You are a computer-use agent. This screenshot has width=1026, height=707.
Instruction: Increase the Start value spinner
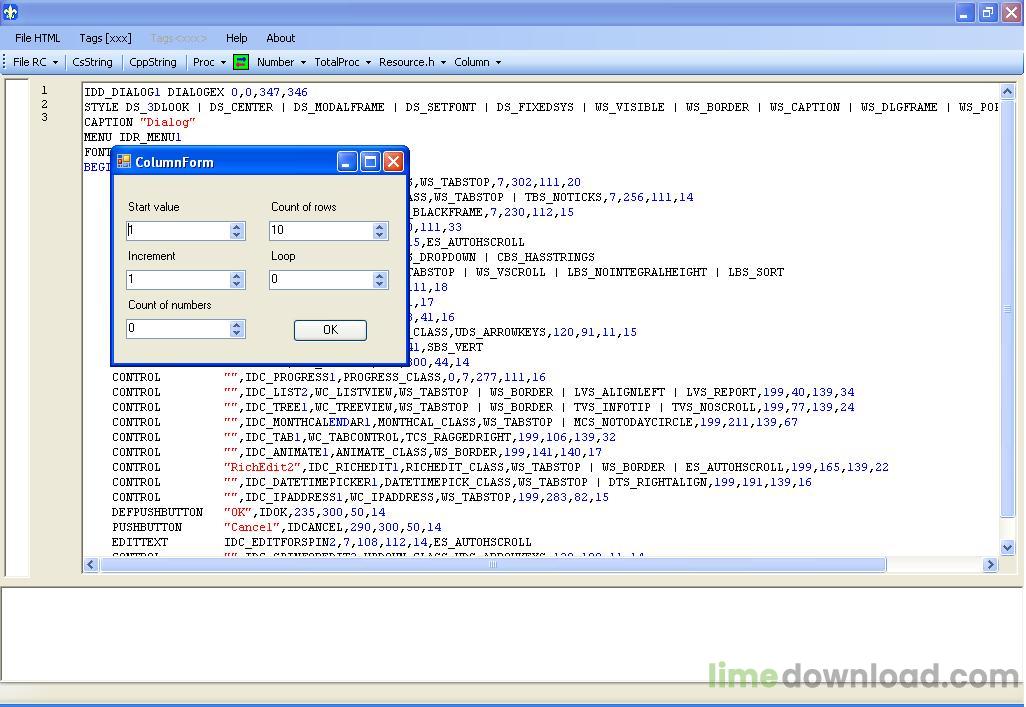[x=237, y=226]
